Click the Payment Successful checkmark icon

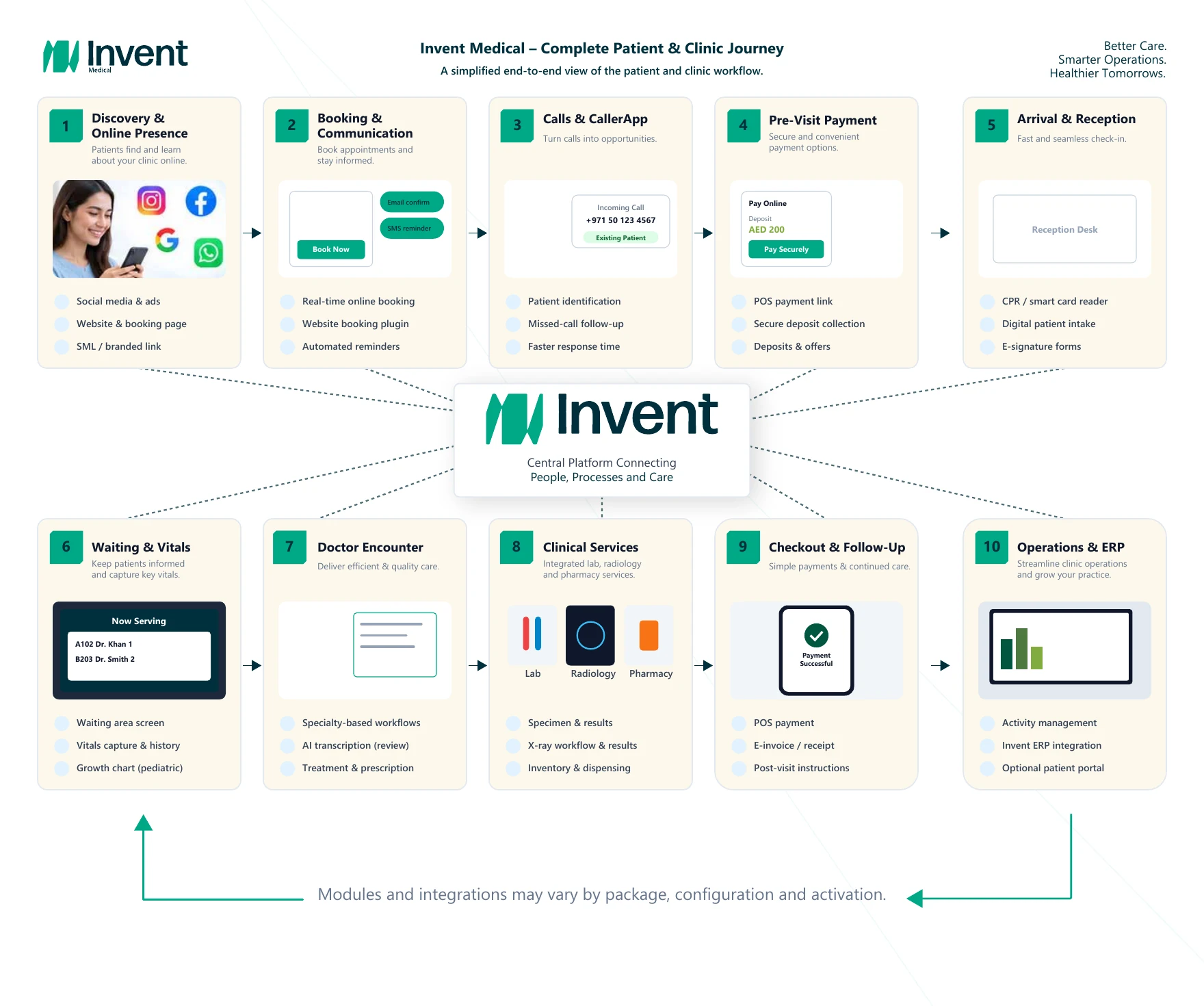pyautogui.click(x=816, y=635)
